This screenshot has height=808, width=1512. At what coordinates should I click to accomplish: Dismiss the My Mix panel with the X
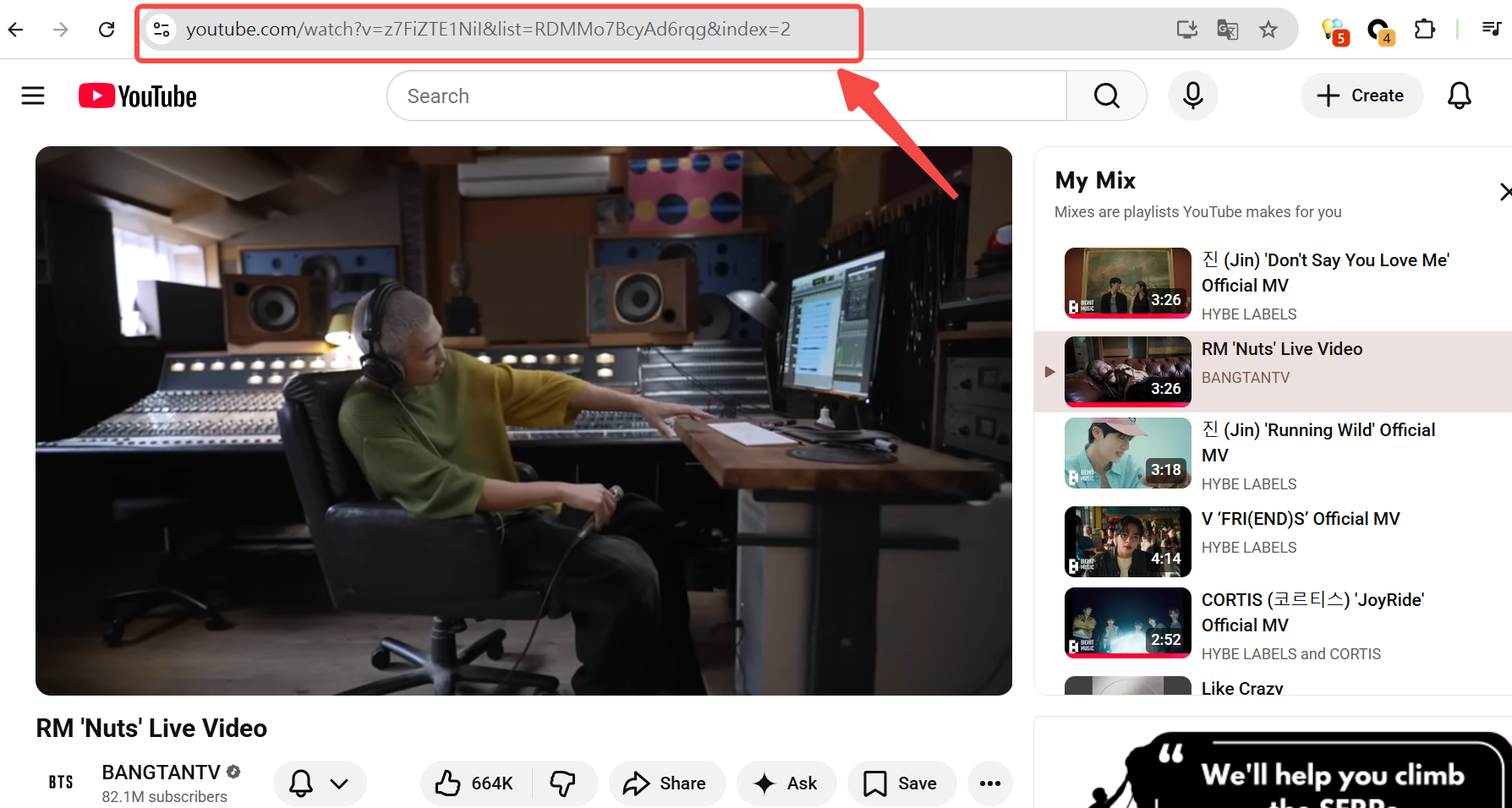pos(1504,192)
